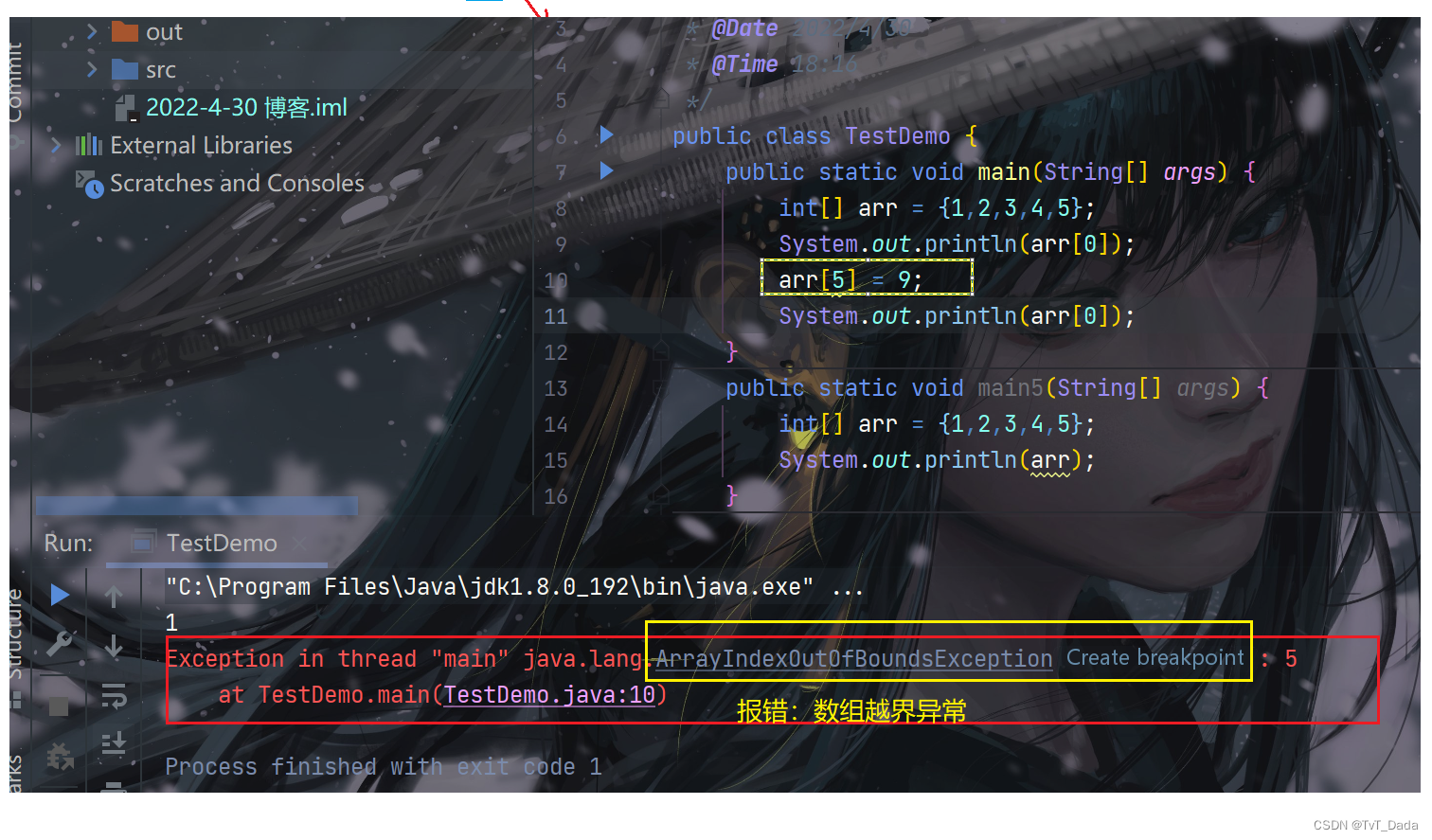Click the iml module file icon
1432x840 pixels.
pyautogui.click(x=126, y=108)
